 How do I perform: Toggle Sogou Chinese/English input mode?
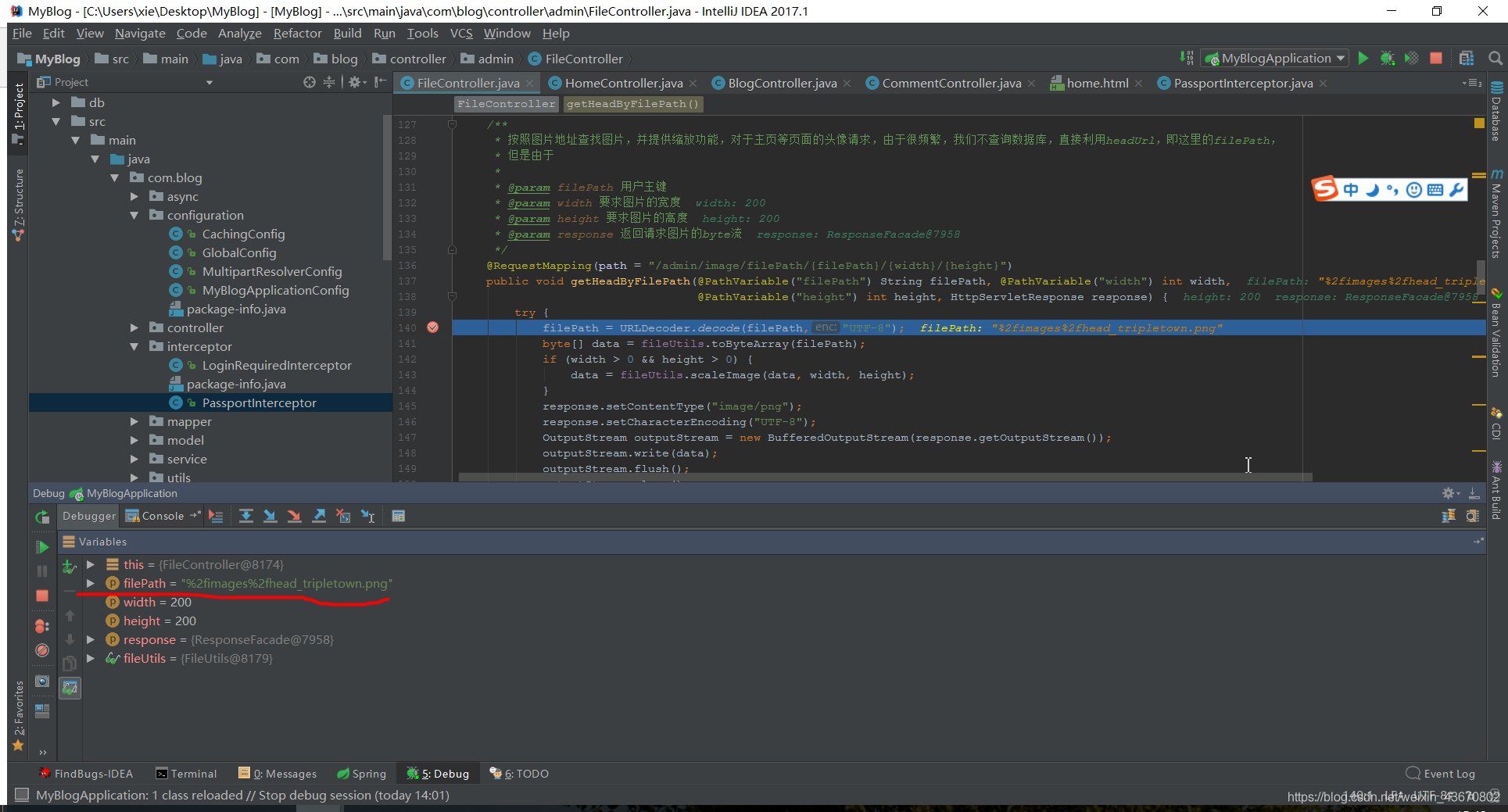1351,190
